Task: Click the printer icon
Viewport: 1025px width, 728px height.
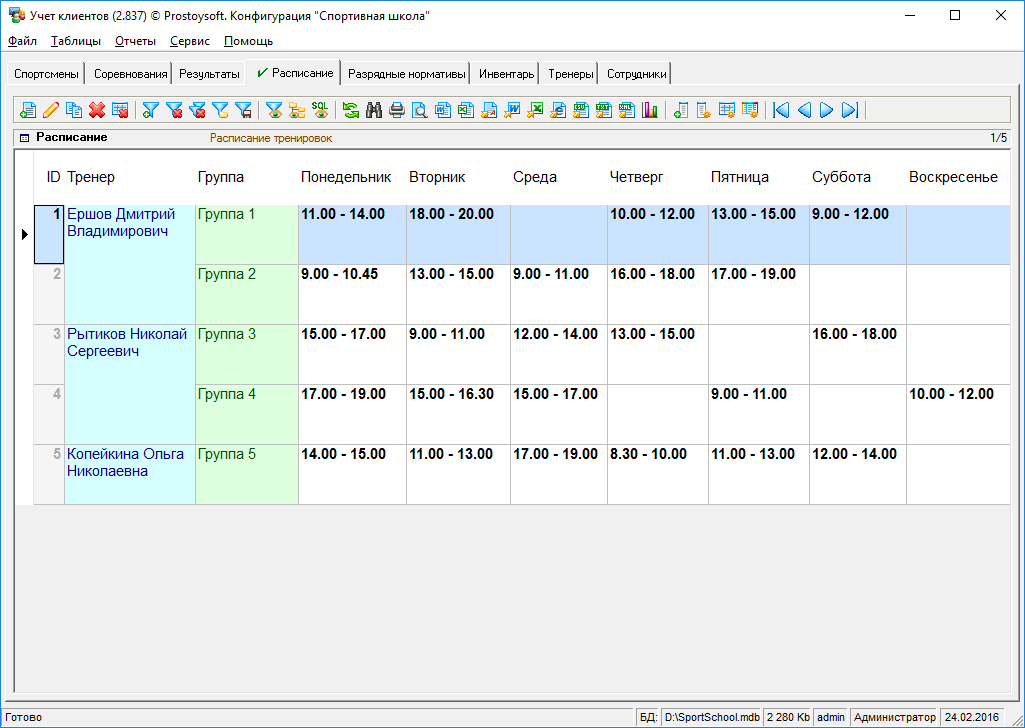Action: tap(397, 110)
